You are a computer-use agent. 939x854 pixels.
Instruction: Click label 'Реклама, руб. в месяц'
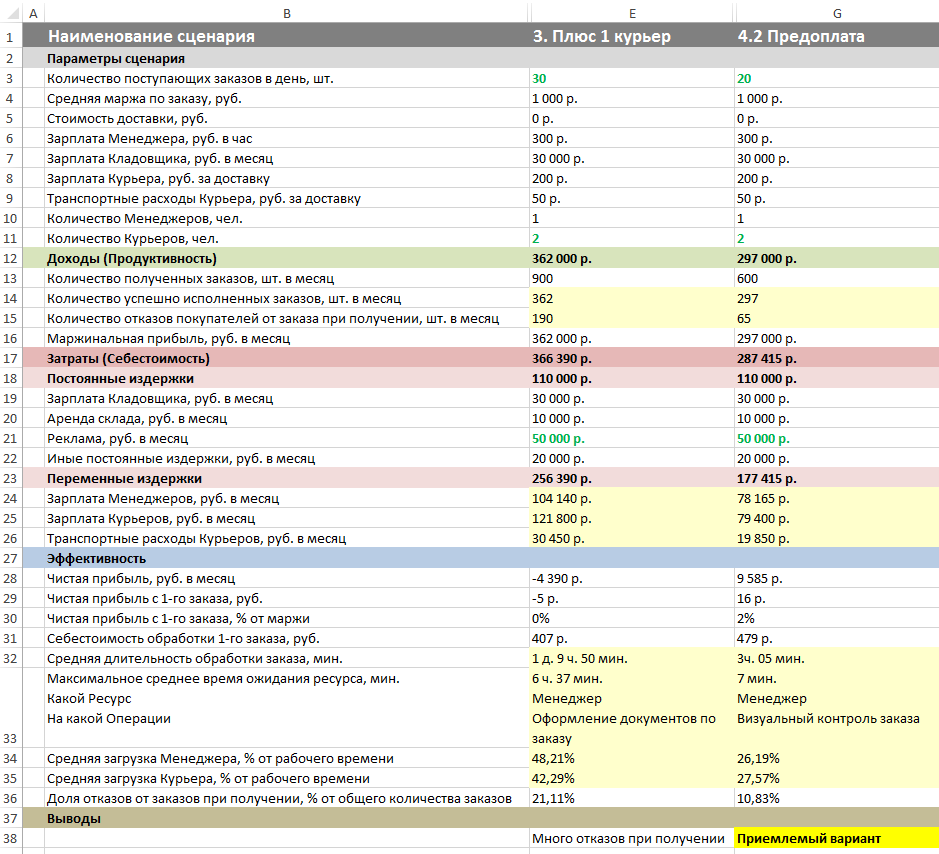[x=117, y=438]
